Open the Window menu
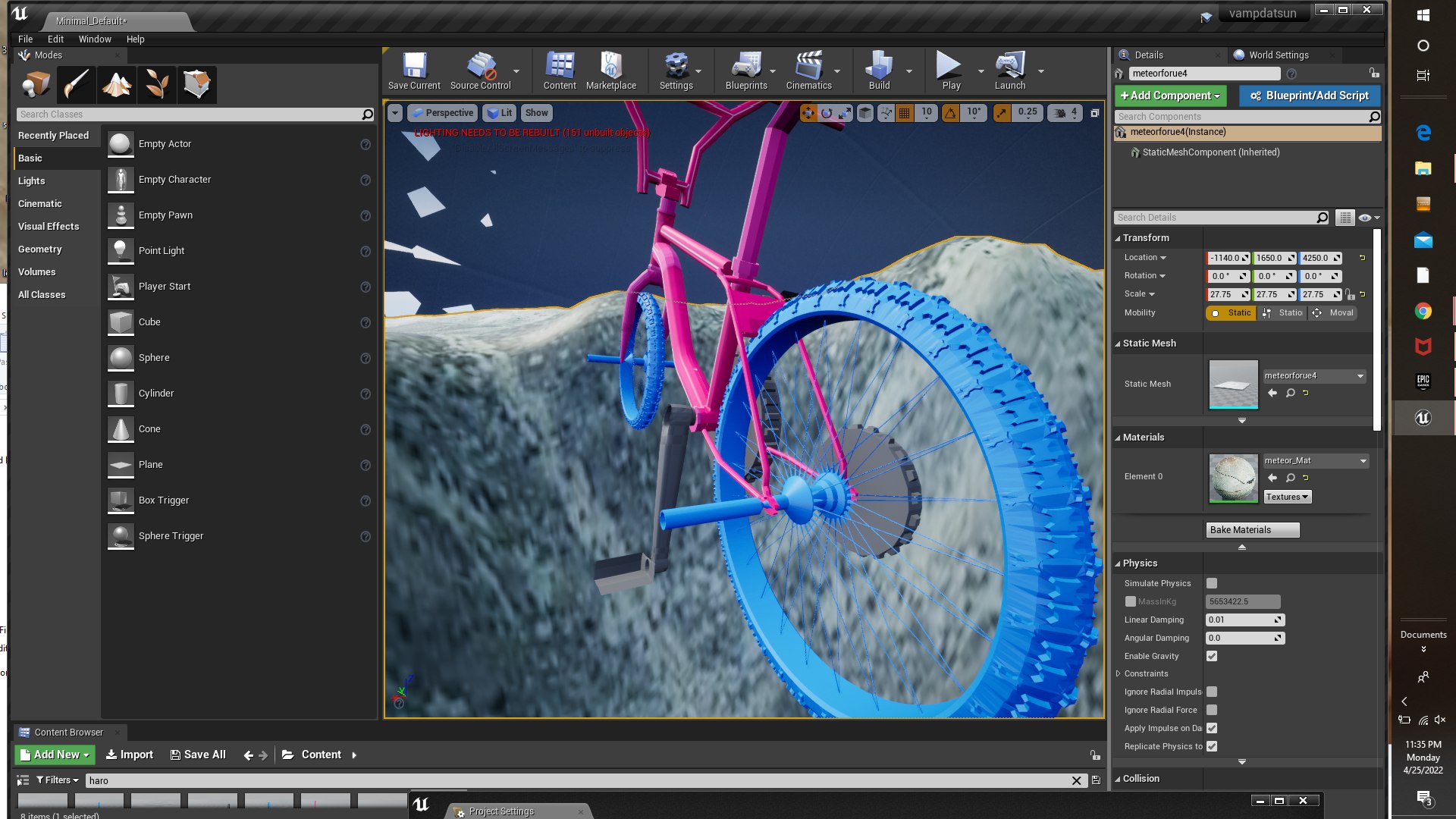This screenshot has width=1456, height=819. click(95, 39)
